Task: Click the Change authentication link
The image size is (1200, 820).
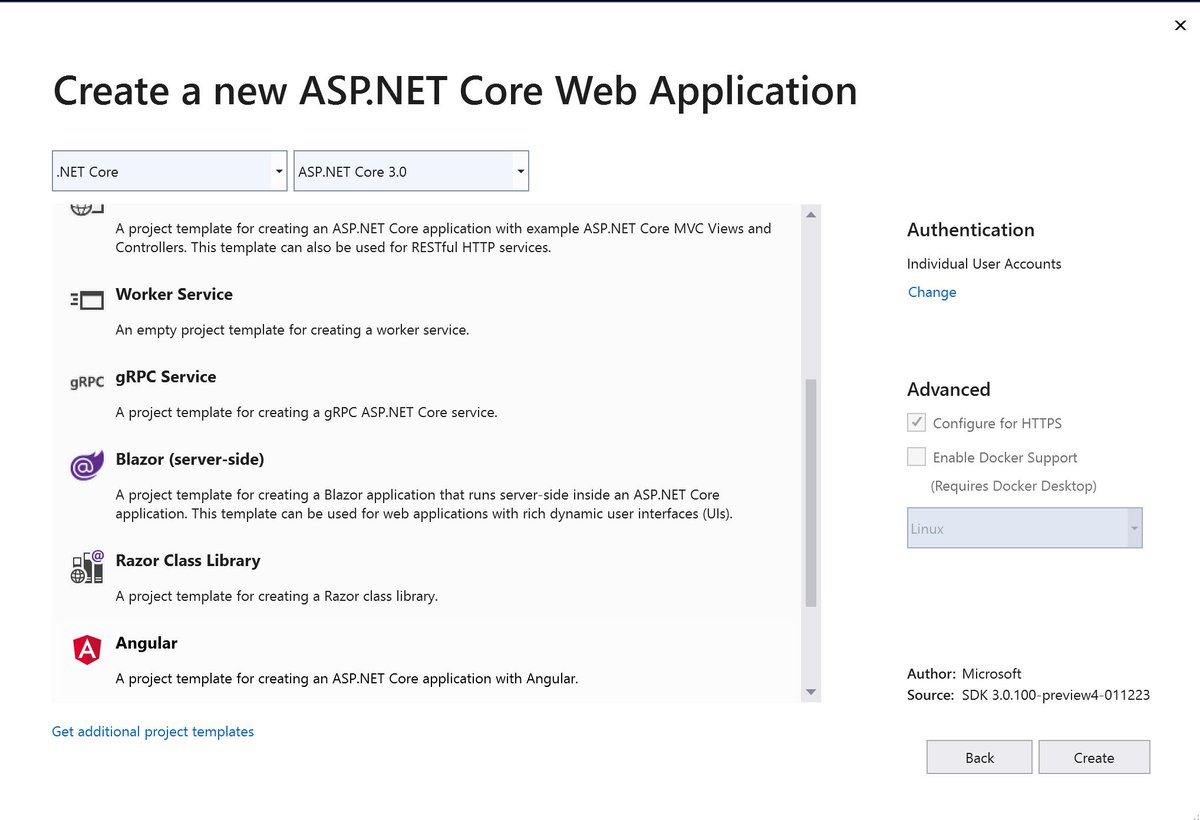Action: click(x=932, y=292)
